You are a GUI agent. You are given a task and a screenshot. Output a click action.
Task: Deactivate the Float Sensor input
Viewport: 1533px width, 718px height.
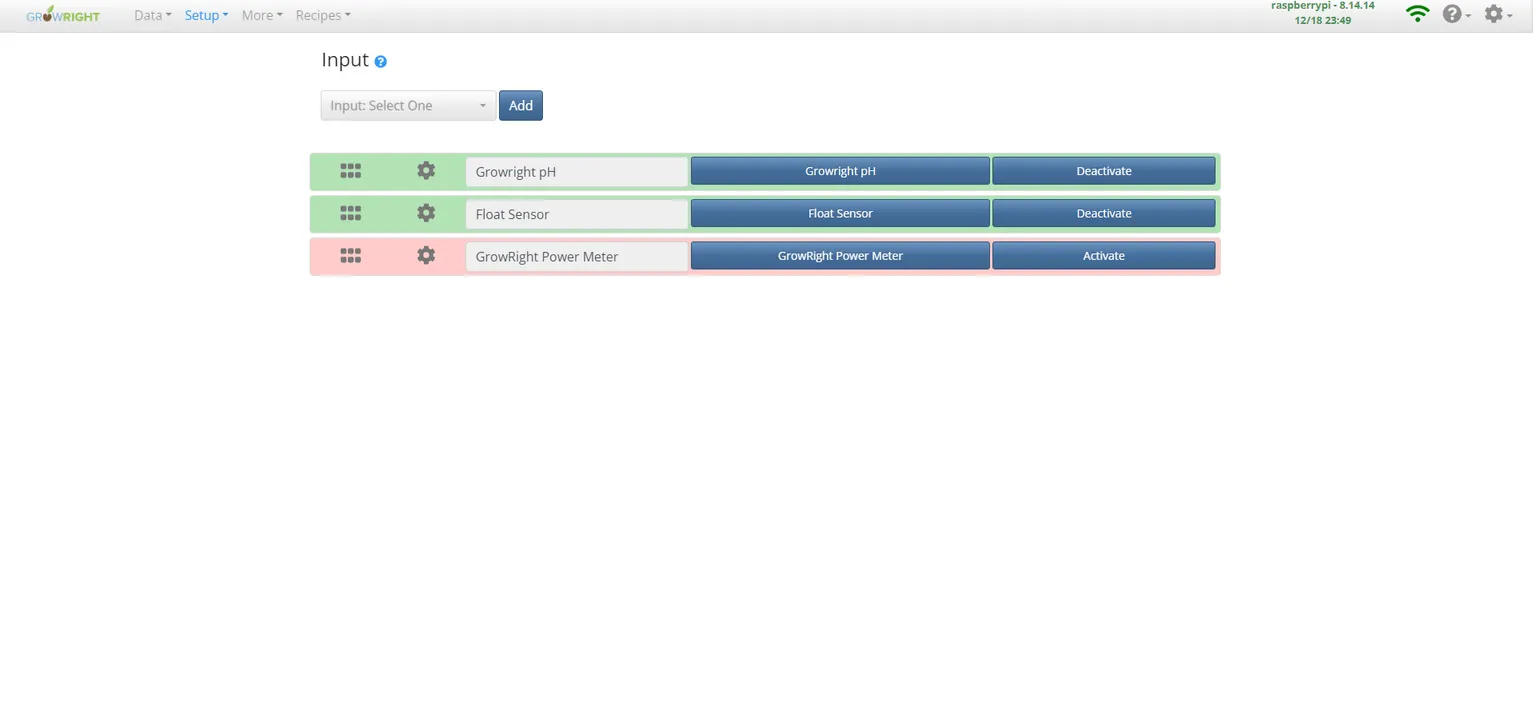(1103, 213)
